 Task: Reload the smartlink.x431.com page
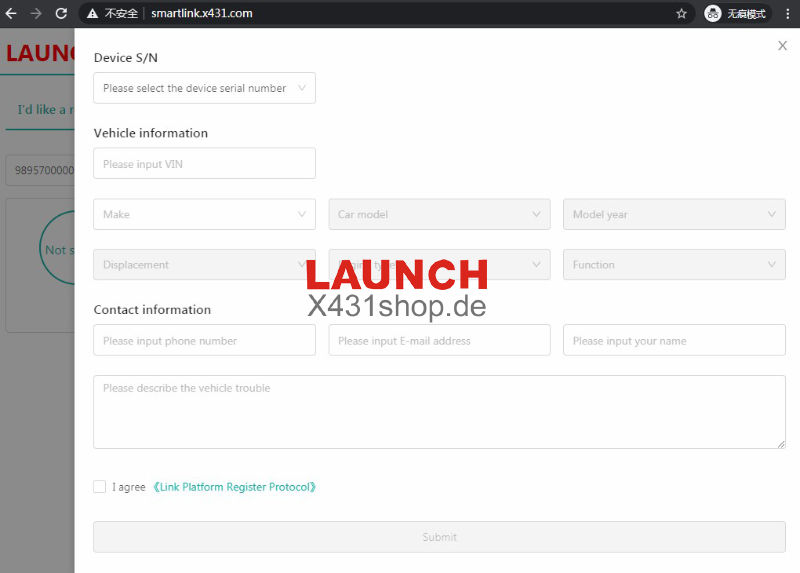click(x=61, y=14)
